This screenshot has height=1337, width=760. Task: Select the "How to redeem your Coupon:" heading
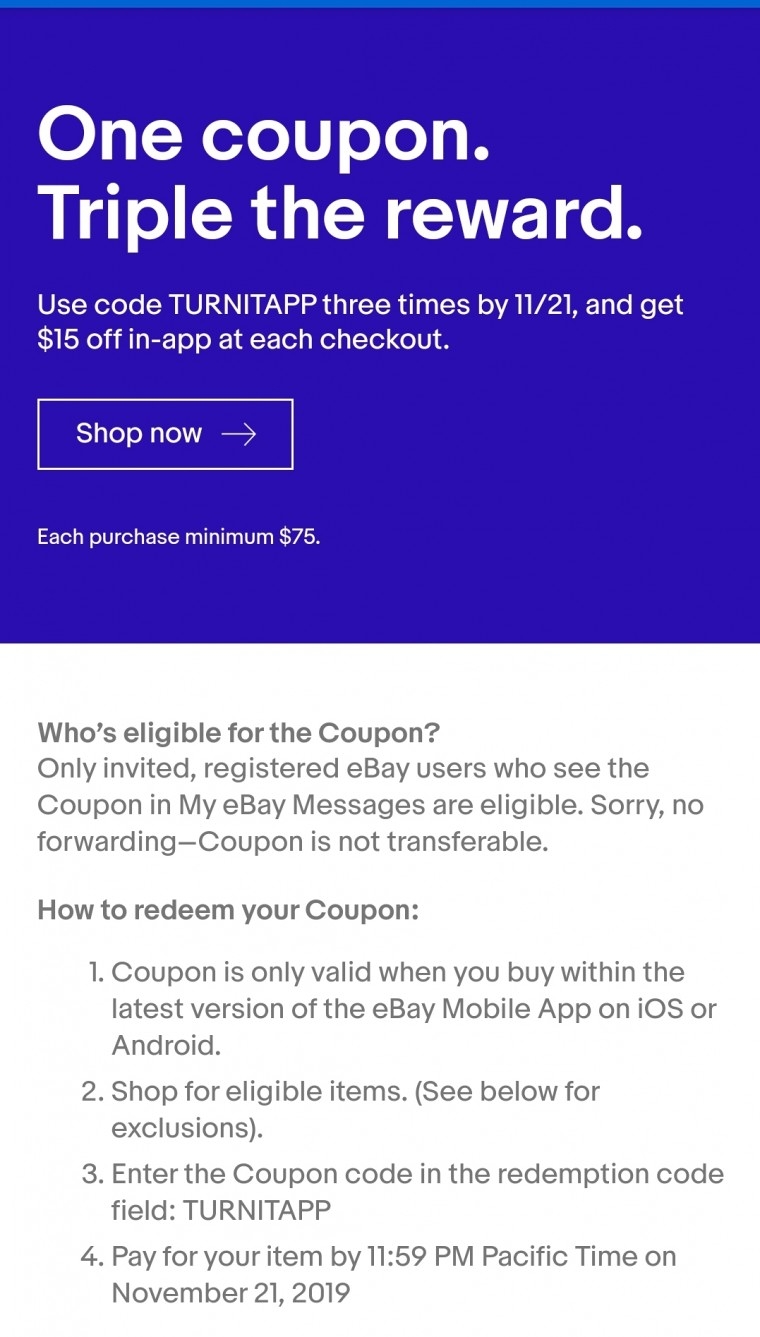(227, 911)
